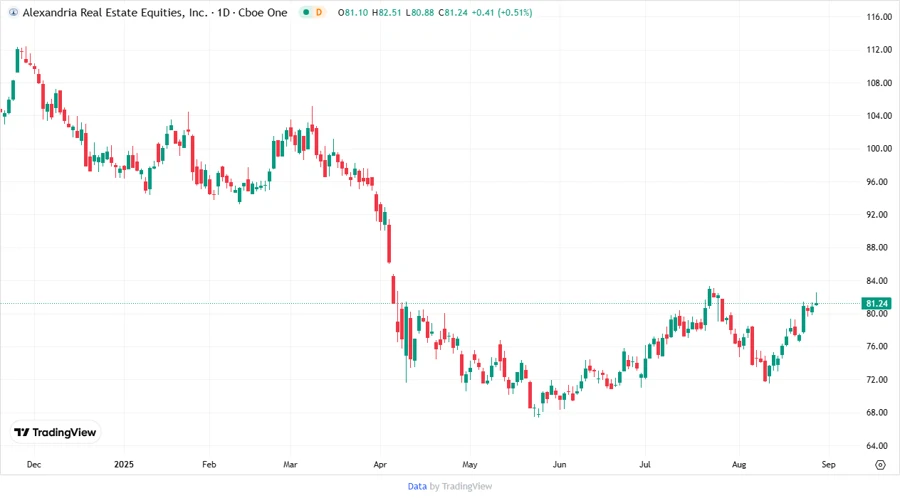Click the 64.00 price scale label

coord(879,446)
